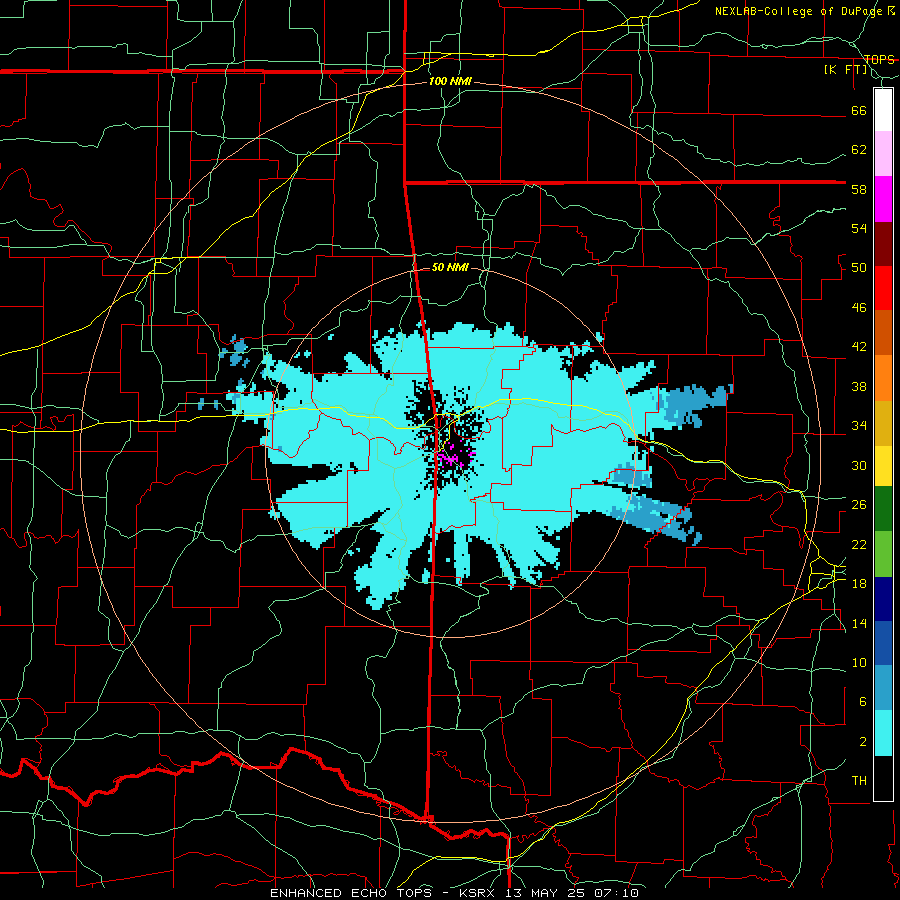Click the "TOPS" legend heading

click(x=879, y=59)
